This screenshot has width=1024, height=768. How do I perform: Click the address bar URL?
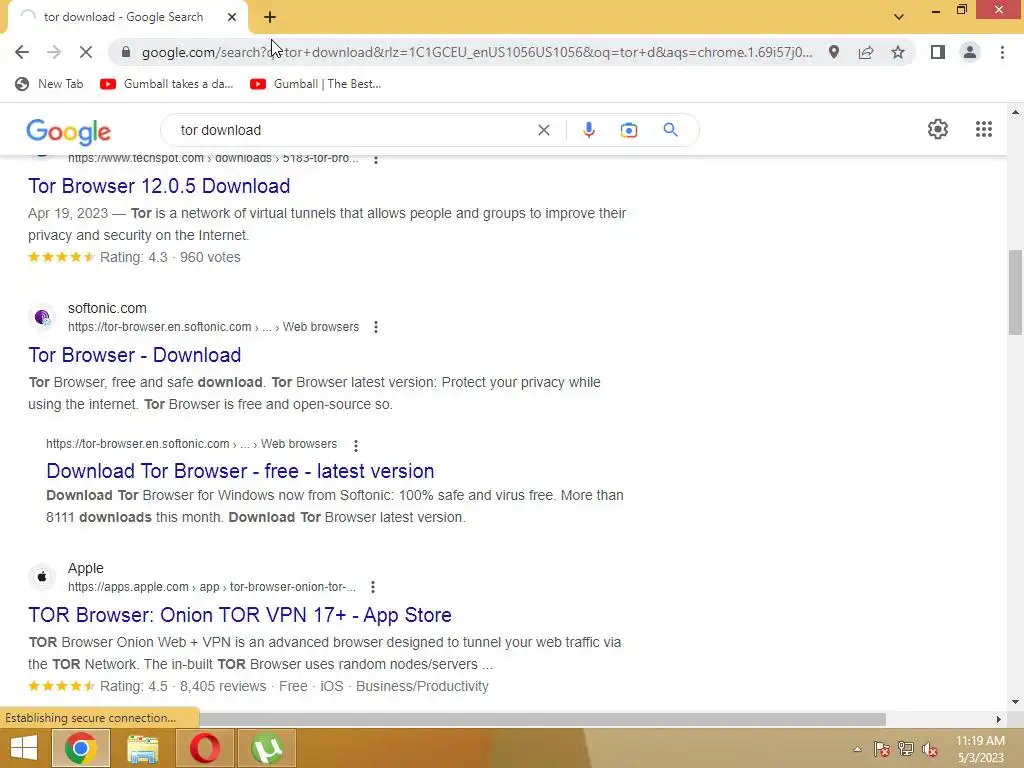pyautogui.click(x=477, y=52)
